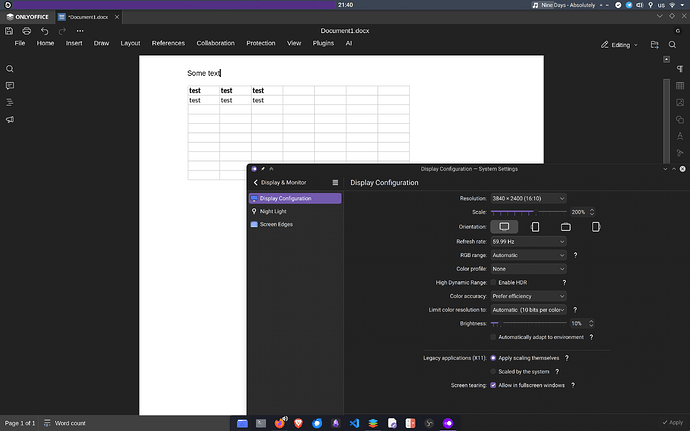This screenshot has width=690, height=431.
Task: Open the three-dots quick access menu
Action: [80, 31]
